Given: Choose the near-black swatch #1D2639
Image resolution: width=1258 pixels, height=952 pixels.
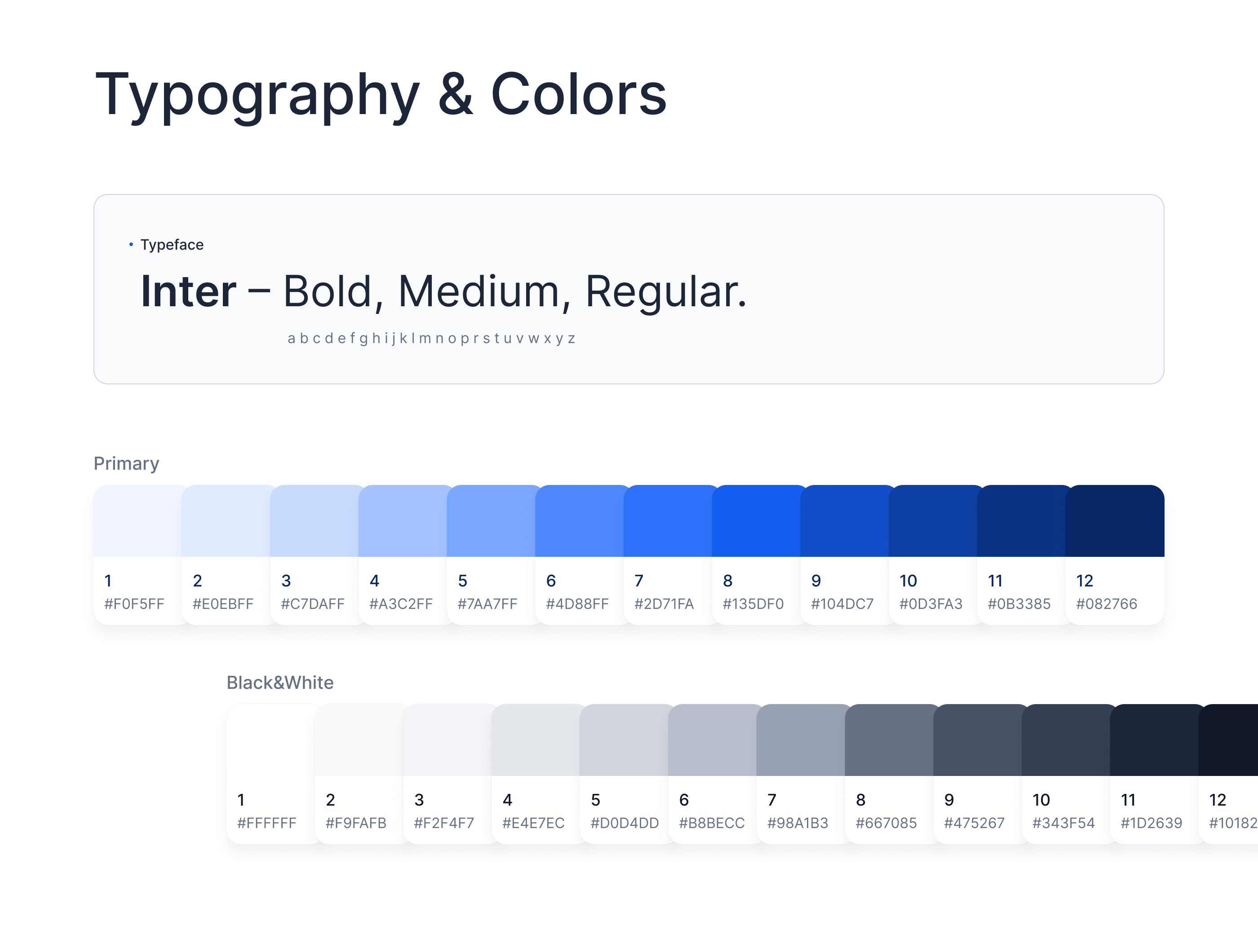Looking at the screenshot, I should point(1155,740).
